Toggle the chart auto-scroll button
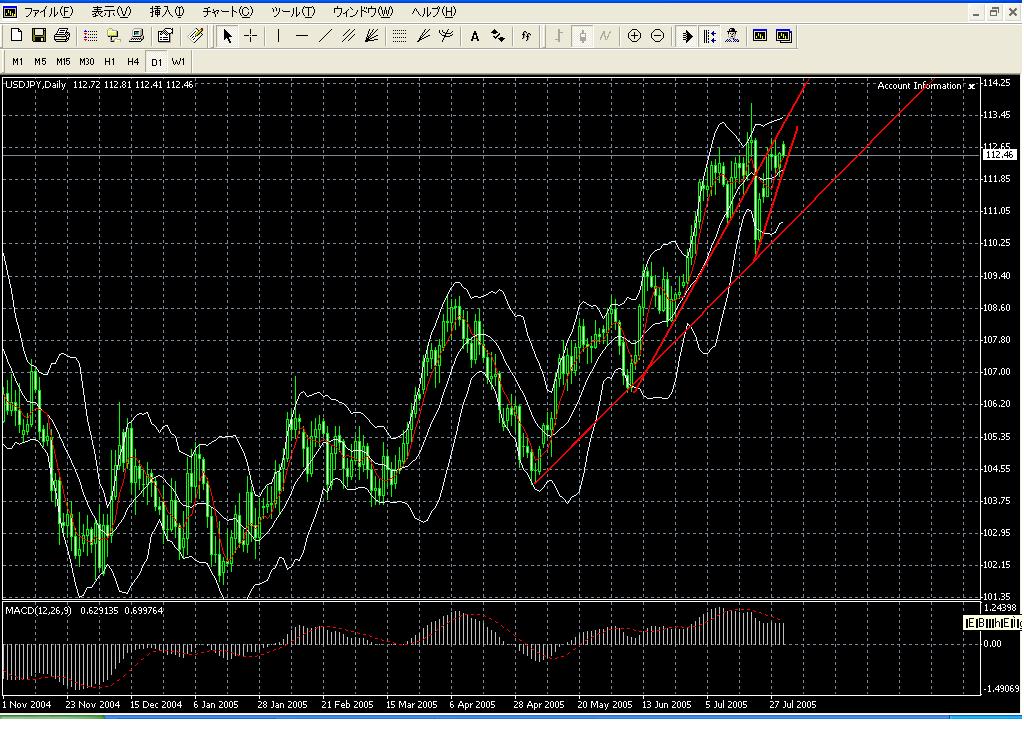This screenshot has height=742, width=1024. [x=687, y=36]
